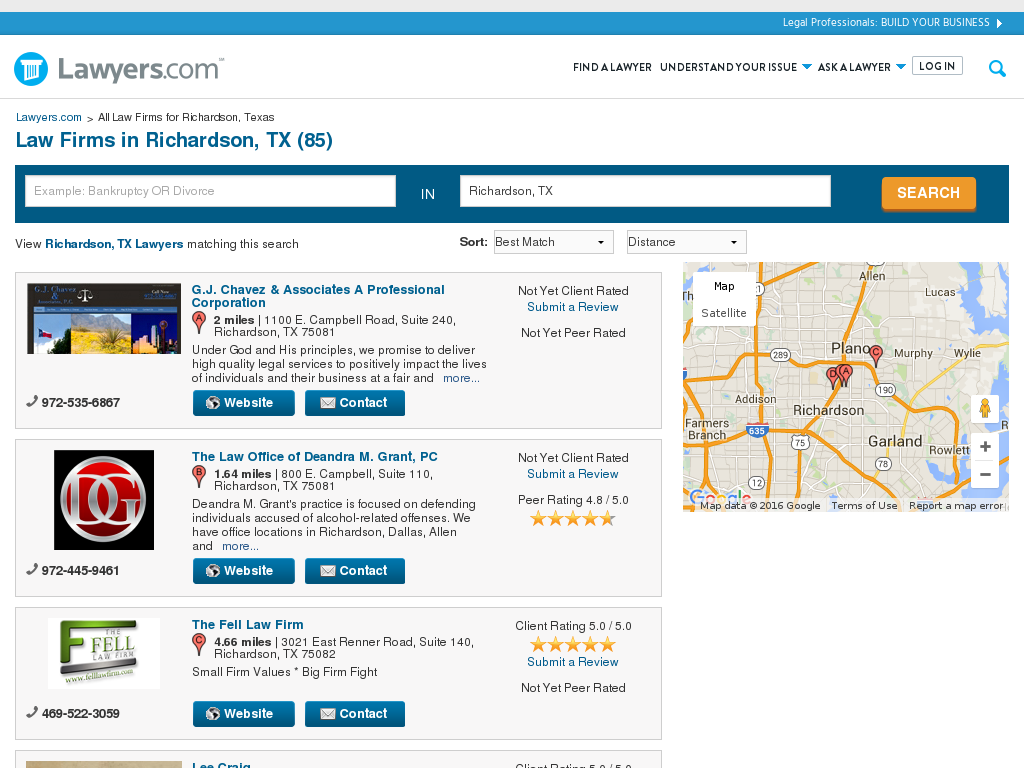Viewport: 1024px width, 768px height.
Task: Zoom in on the map with plus
Action: pos(985,447)
